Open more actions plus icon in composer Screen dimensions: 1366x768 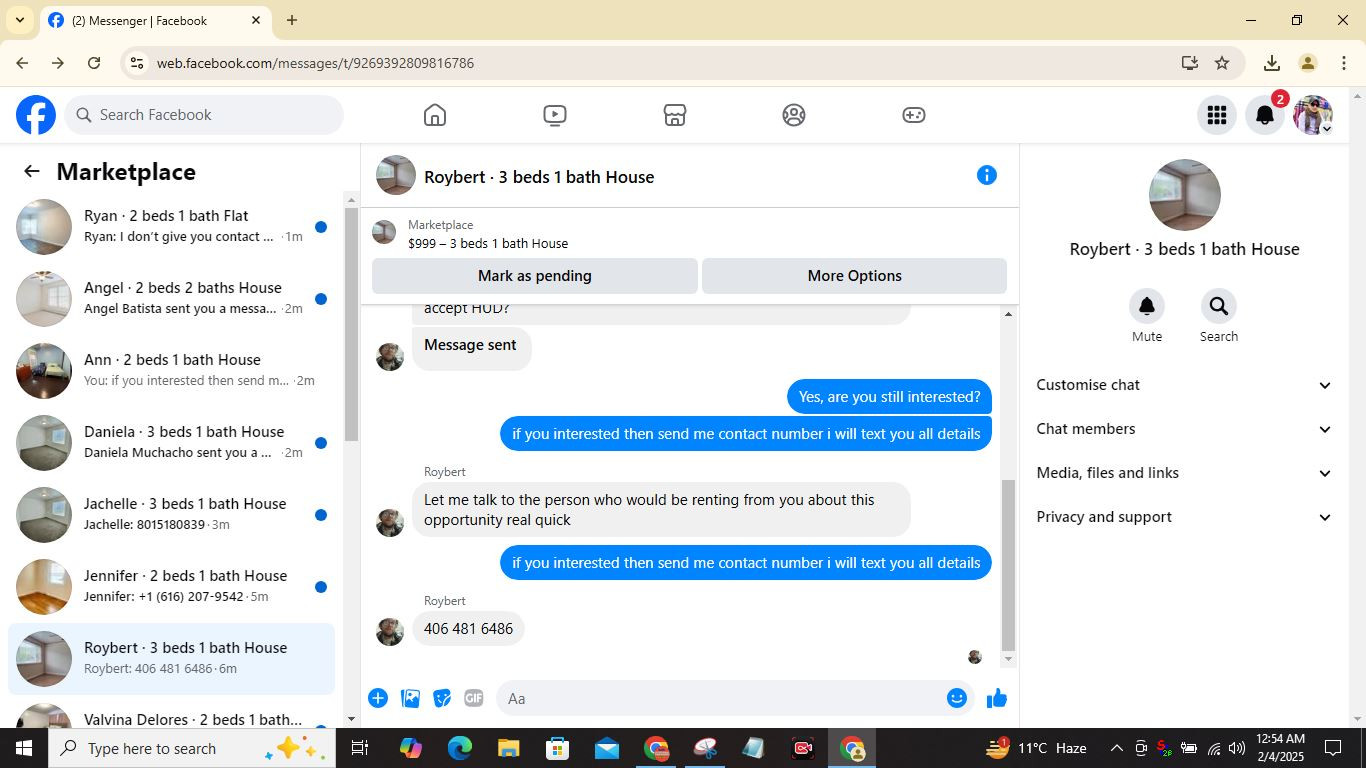click(x=378, y=698)
